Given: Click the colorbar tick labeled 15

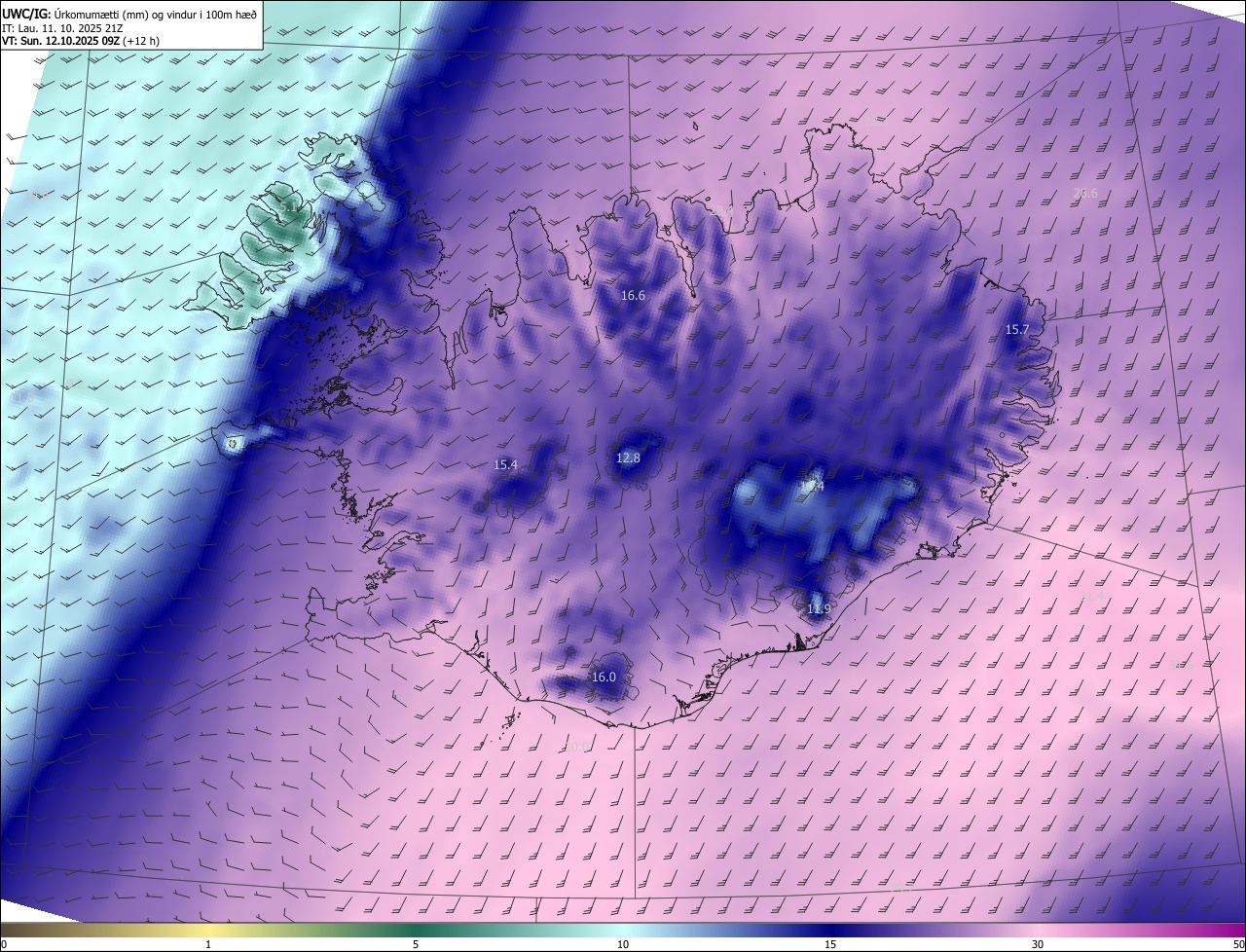Looking at the screenshot, I should pyautogui.click(x=830, y=944).
